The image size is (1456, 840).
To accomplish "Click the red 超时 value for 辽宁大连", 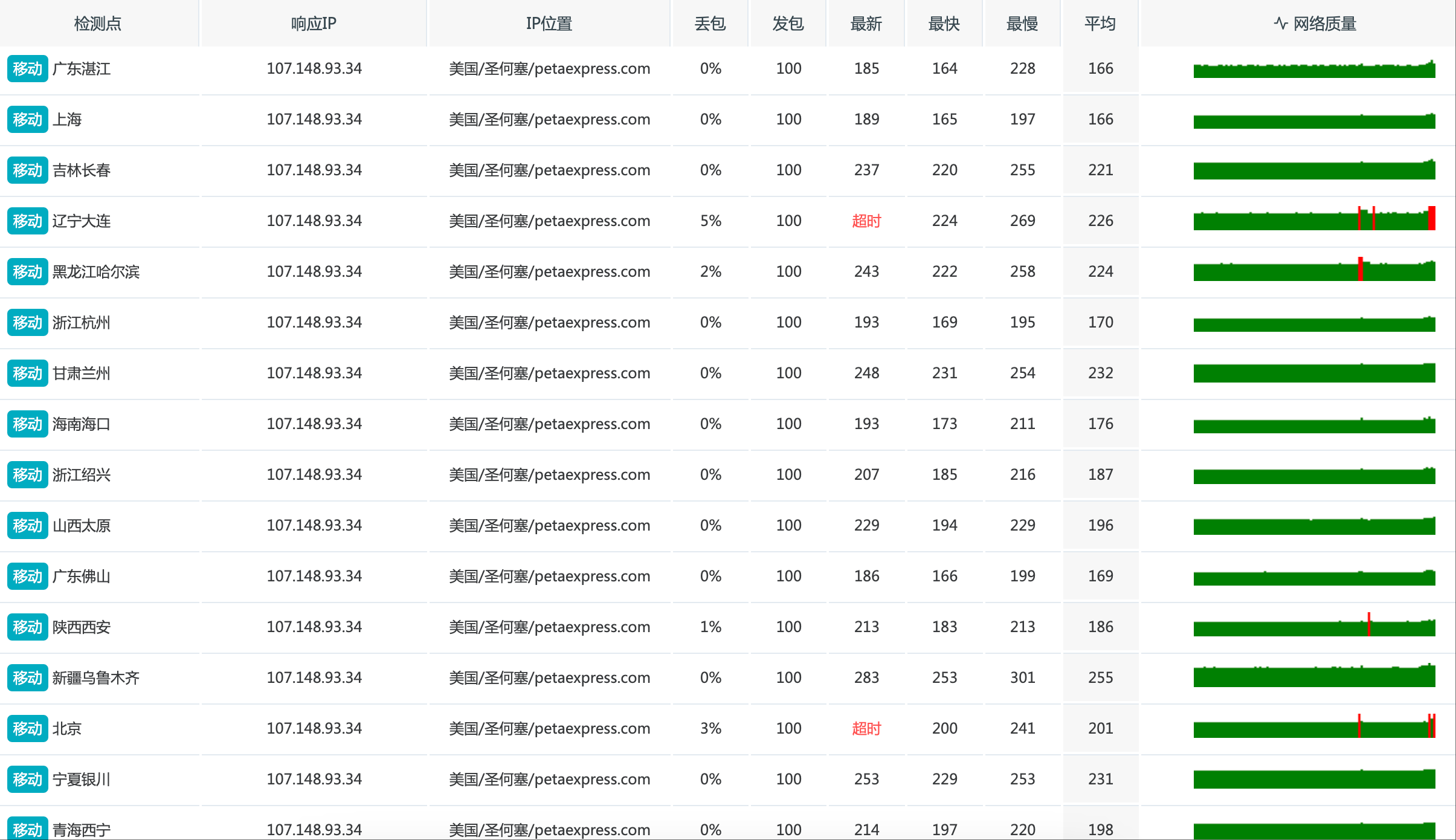I will (866, 221).
